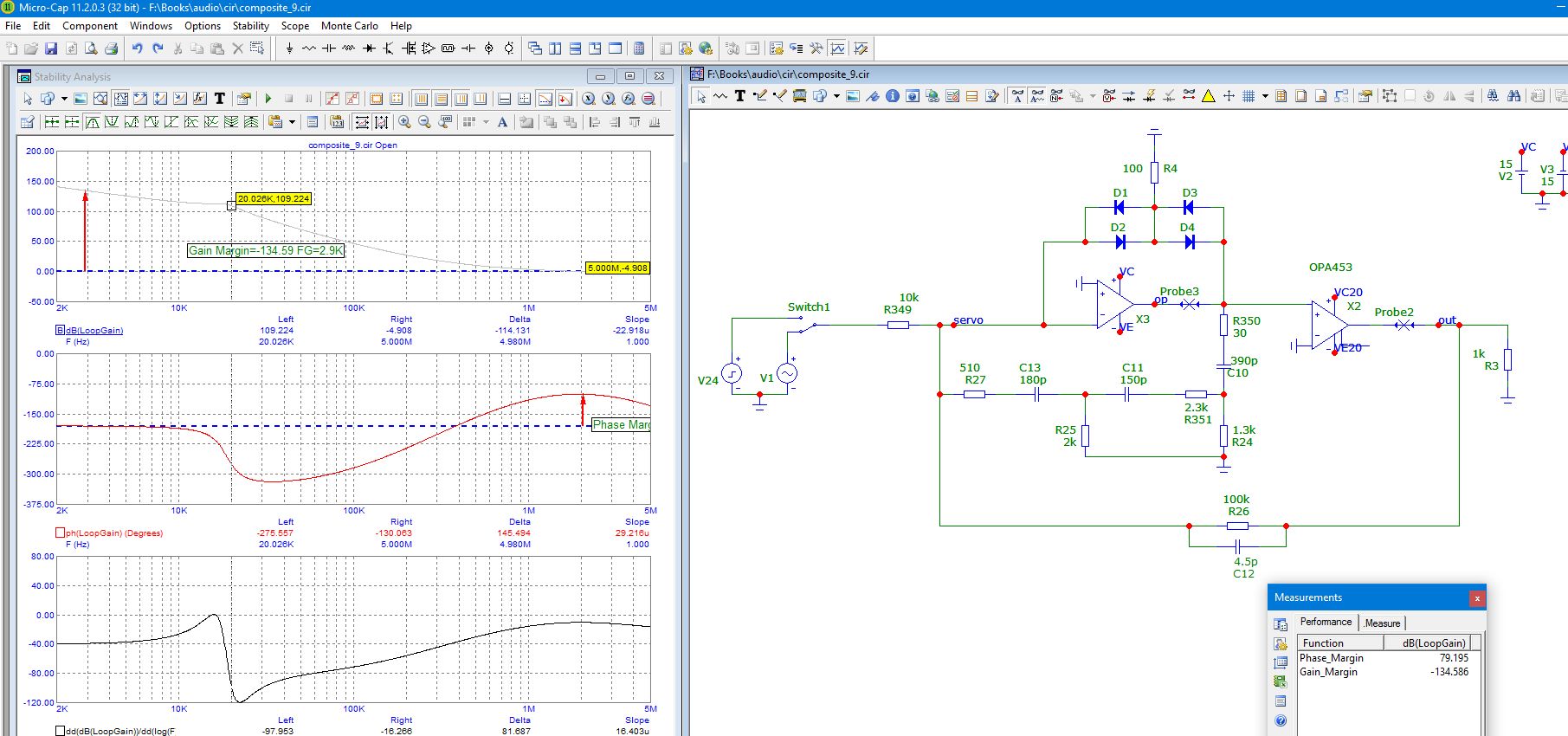Open the Stability menu

251,26
